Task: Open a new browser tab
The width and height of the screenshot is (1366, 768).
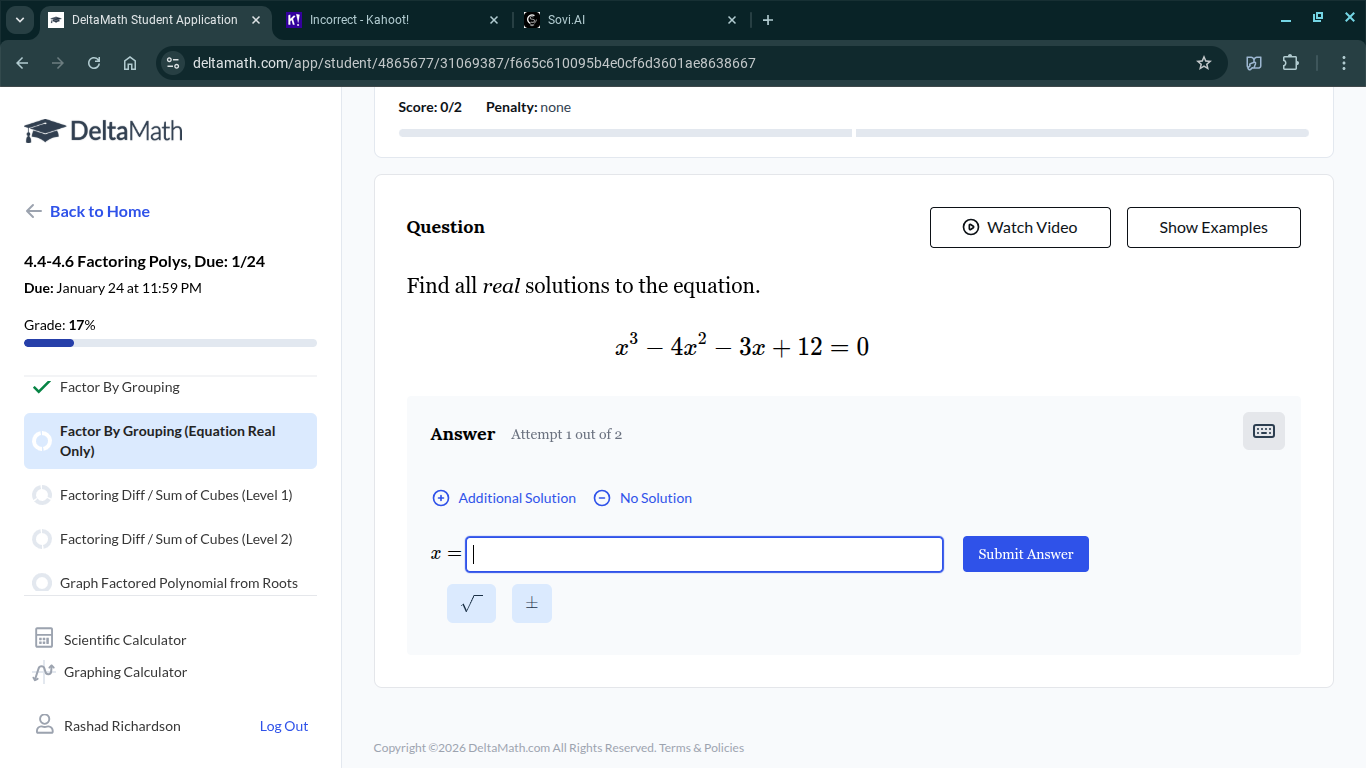Action: coord(768,20)
